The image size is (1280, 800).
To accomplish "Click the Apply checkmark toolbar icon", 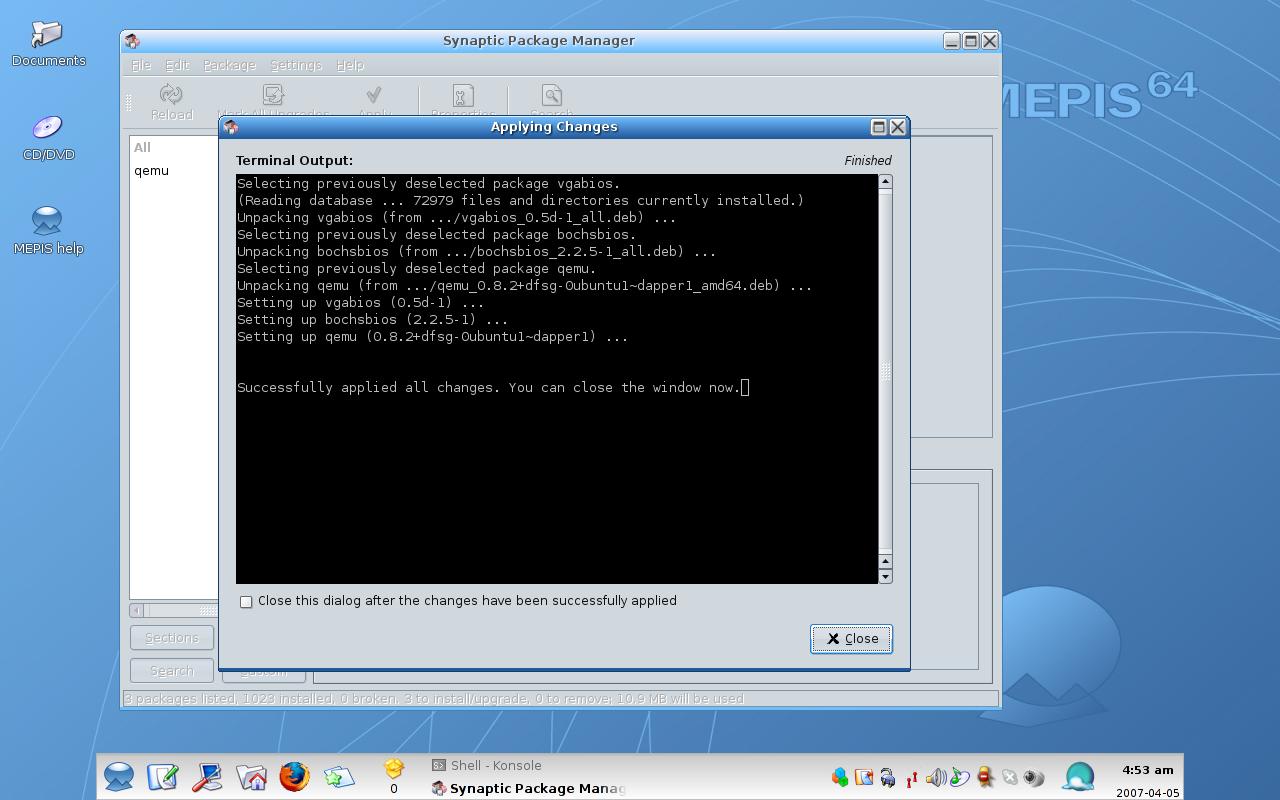I will pos(374,95).
